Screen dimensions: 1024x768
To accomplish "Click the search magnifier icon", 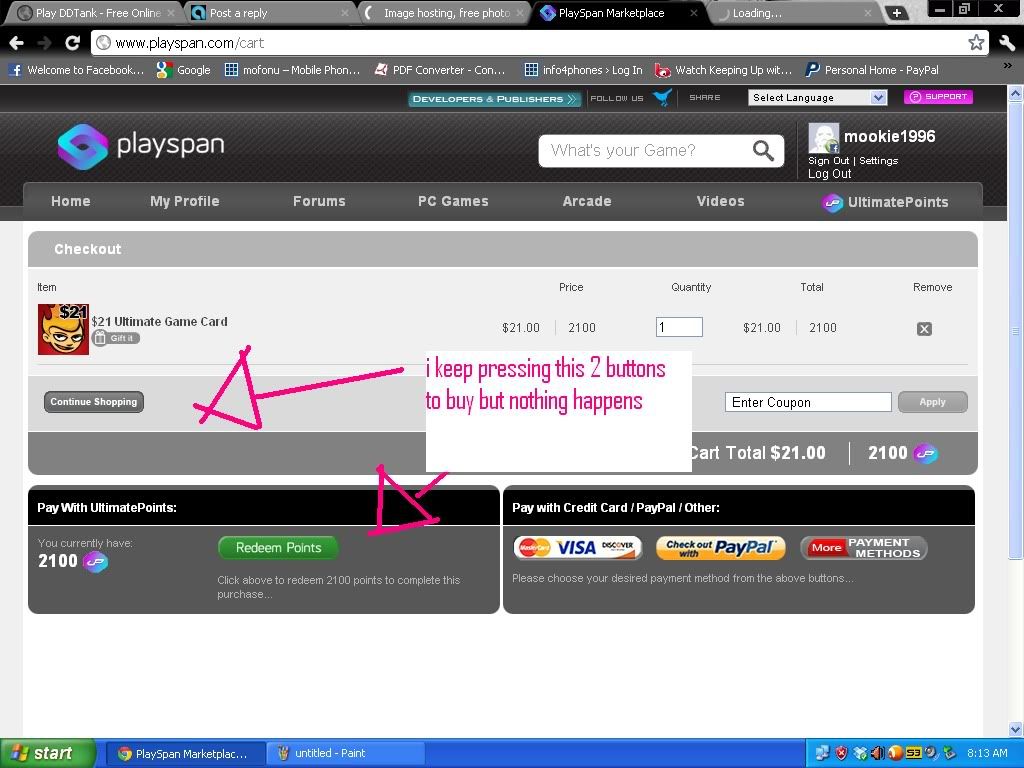I will pyautogui.click(x=763, y=151).
